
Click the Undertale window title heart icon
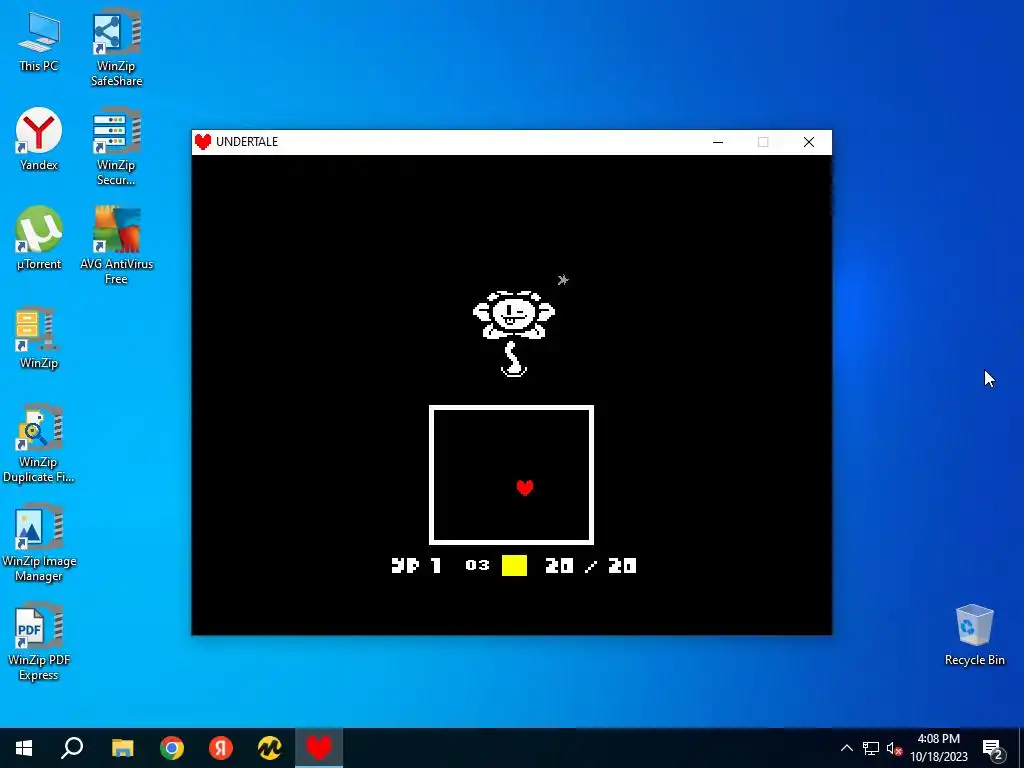[203, 142]
